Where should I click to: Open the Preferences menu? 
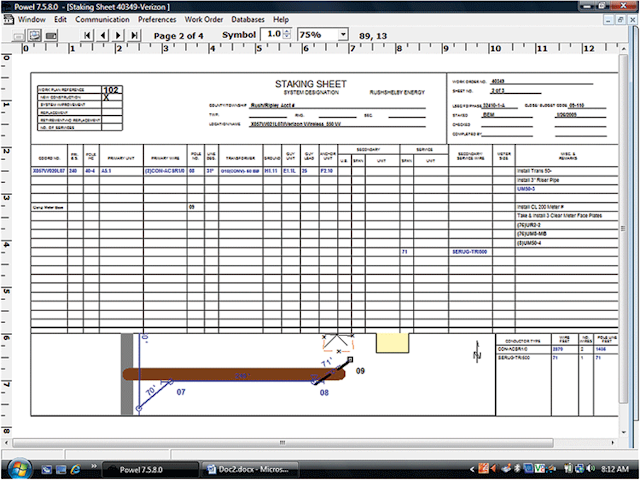157,19
